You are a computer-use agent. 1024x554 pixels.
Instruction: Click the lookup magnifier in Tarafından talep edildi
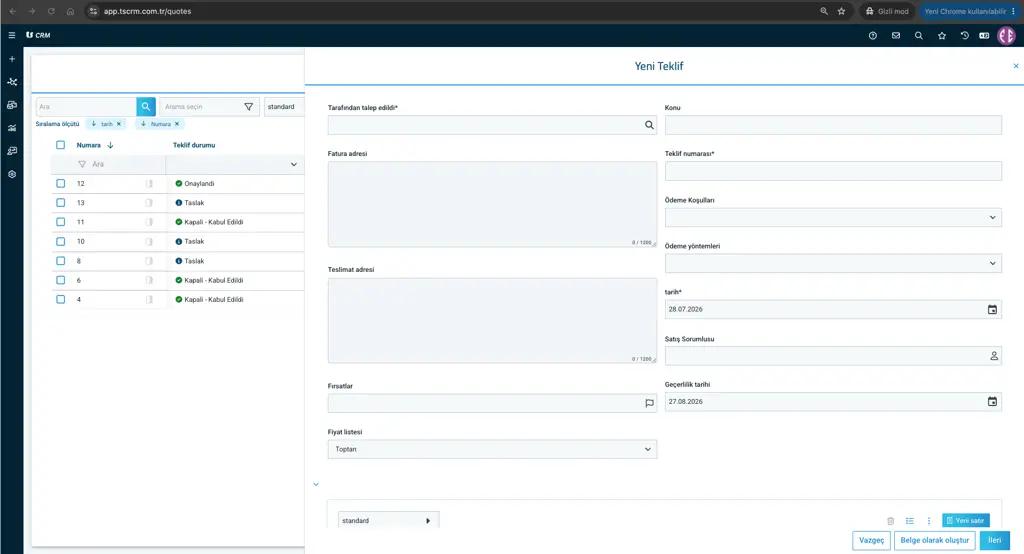pyautogui.click(x=649, y=125)
